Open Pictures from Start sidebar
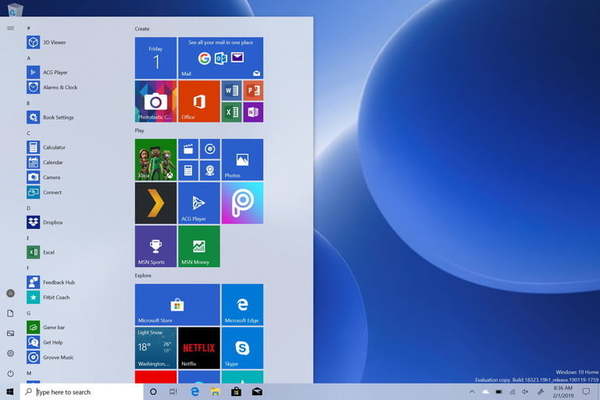 10,333
